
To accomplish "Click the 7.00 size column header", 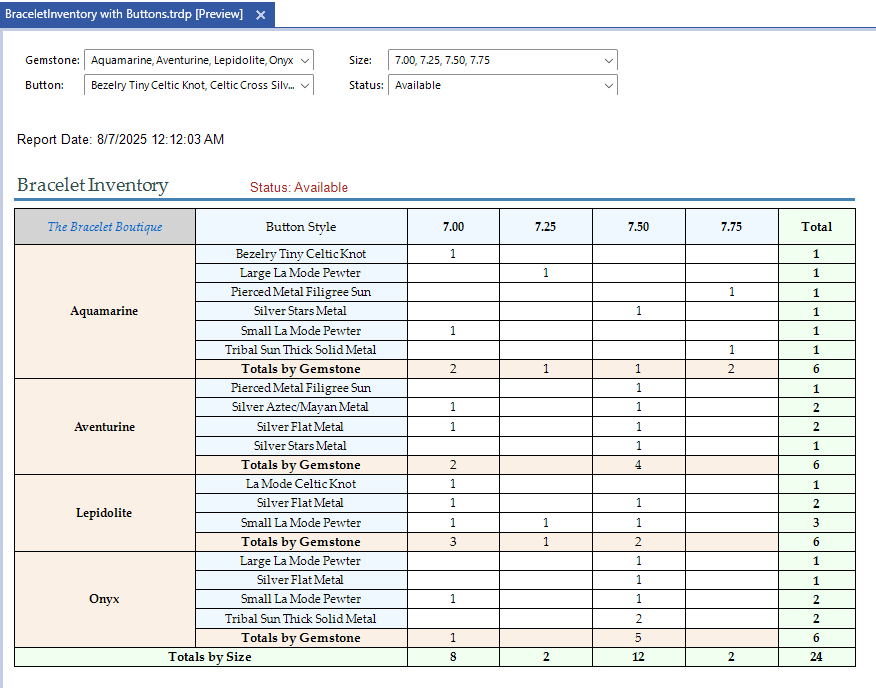I will 453,227.
